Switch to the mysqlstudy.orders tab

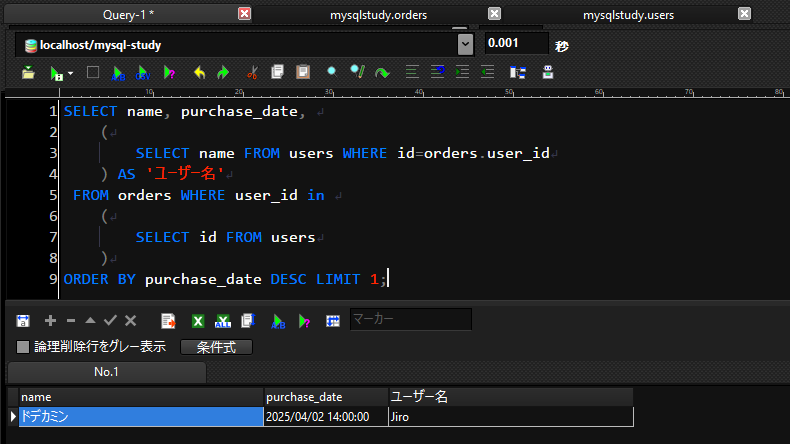[x=378, y=15]
